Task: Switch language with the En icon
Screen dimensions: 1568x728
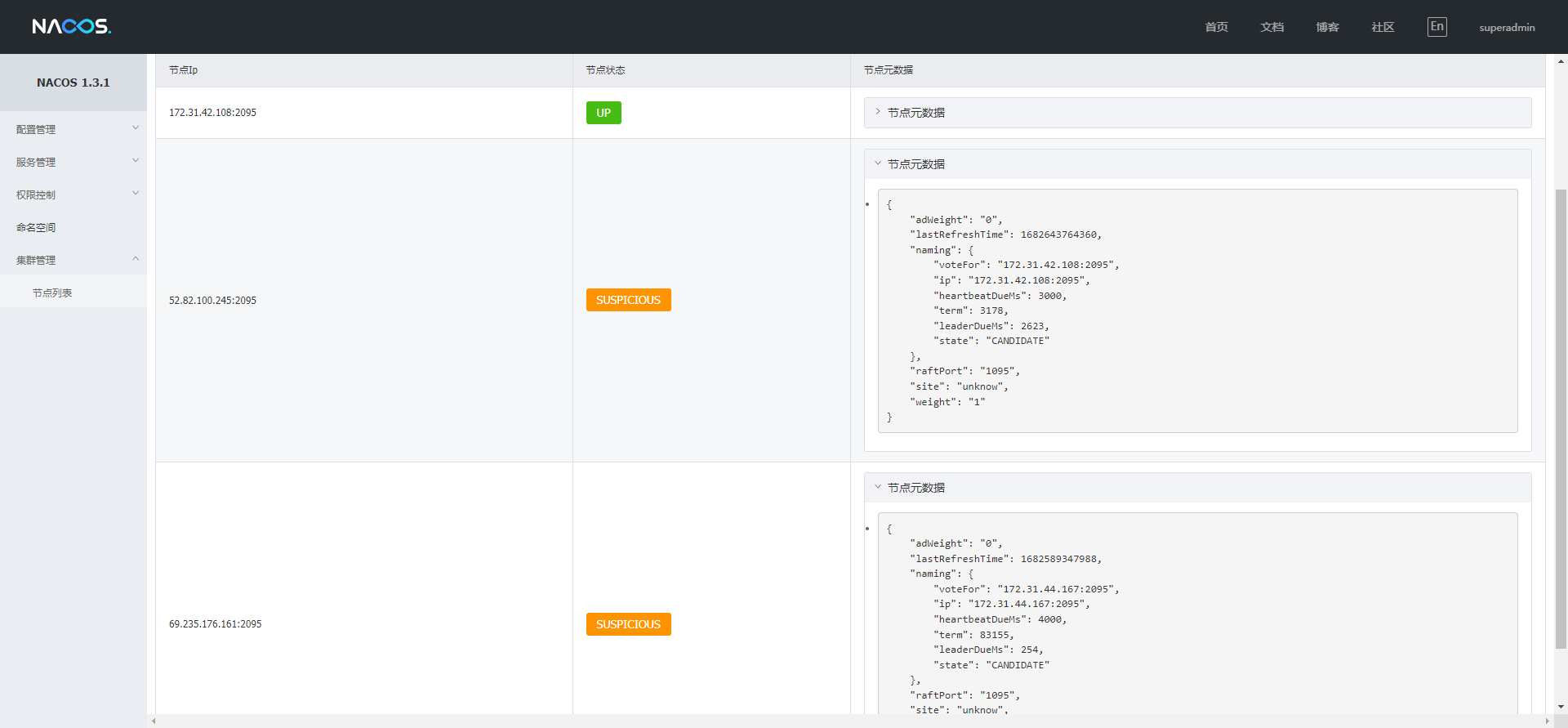Action: (1437, 27)
